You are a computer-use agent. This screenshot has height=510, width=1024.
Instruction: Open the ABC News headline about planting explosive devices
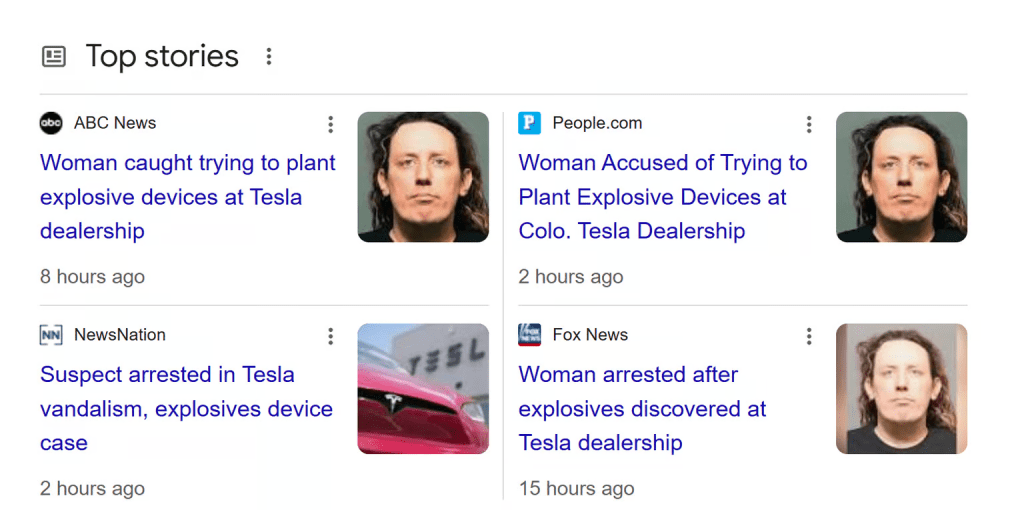187,197
